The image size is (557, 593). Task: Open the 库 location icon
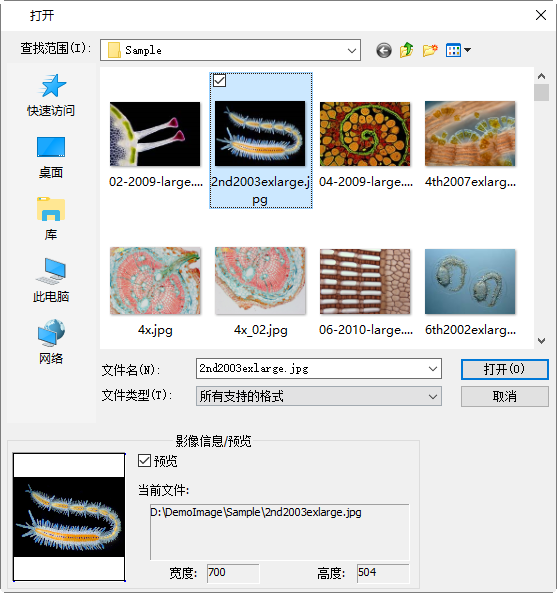pyautogui.click(x=51, y=219)
